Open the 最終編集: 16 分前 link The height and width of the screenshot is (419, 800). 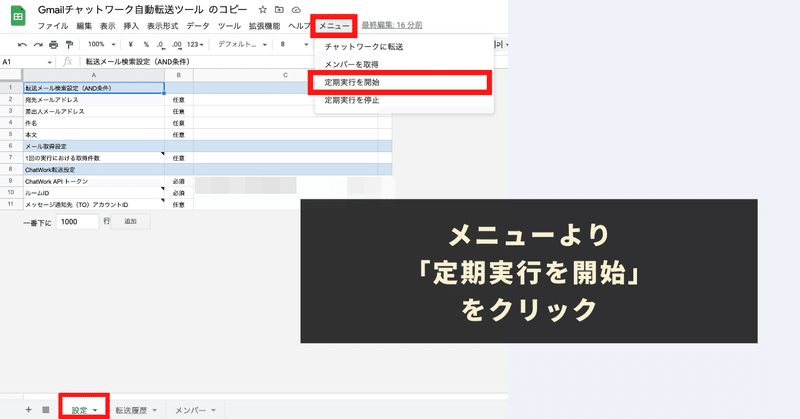pyautogui.click(x=392, y=25)
